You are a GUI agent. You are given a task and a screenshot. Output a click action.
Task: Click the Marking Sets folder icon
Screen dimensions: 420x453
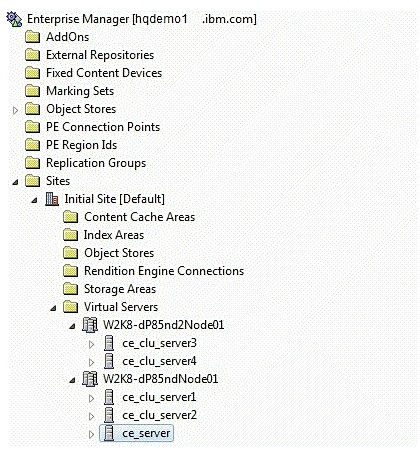[x=33, y=91]
